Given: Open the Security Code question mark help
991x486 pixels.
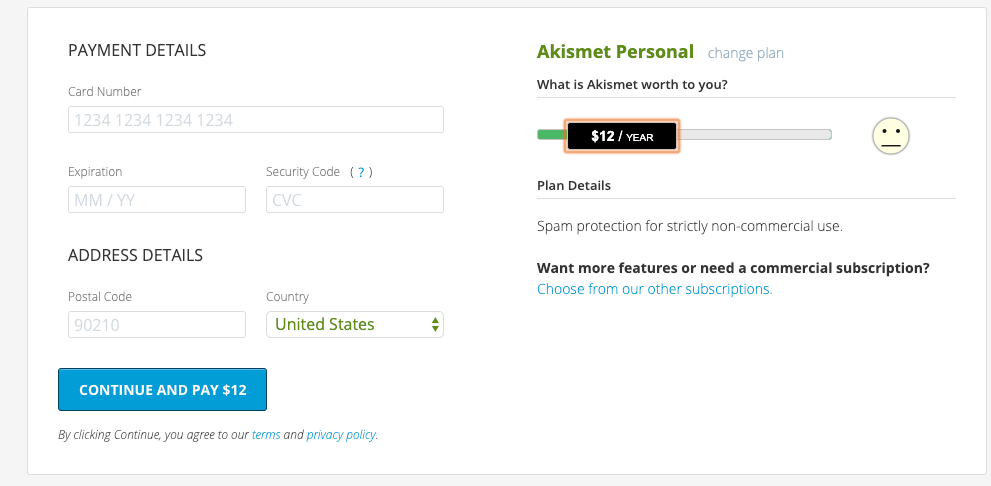Looking at the screenshot, I should (x=360, y=172).
